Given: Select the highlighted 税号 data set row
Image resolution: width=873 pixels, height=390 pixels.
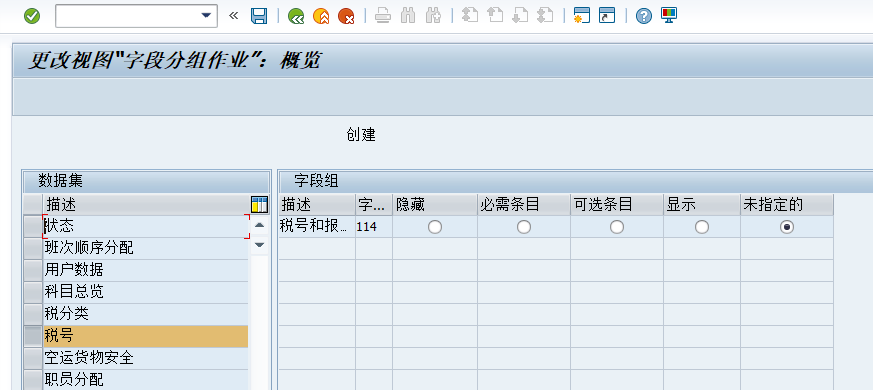Looking at the screenshot, I should click(146, 336).
